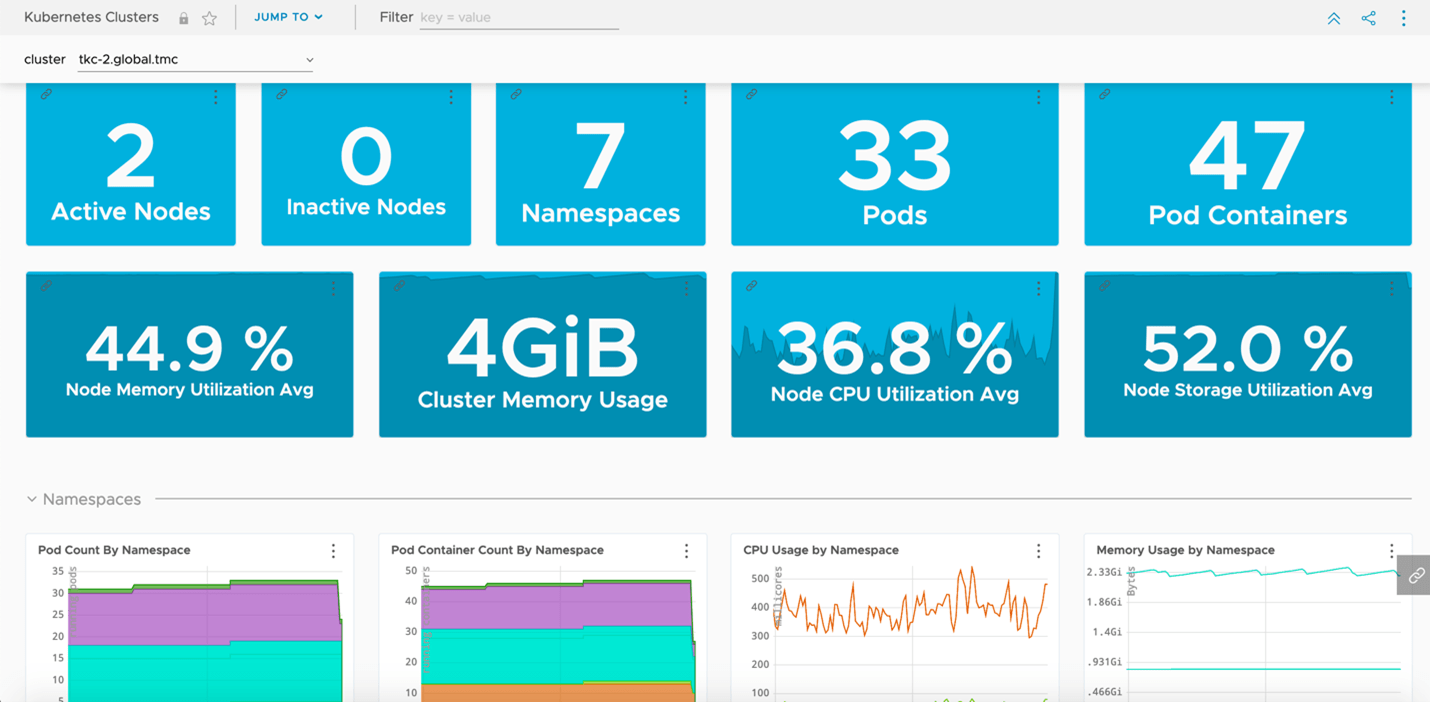Open the Pod Count By Namespace chart menu
This screenshot has width=1430, height=702.
[x=333, y=551]
